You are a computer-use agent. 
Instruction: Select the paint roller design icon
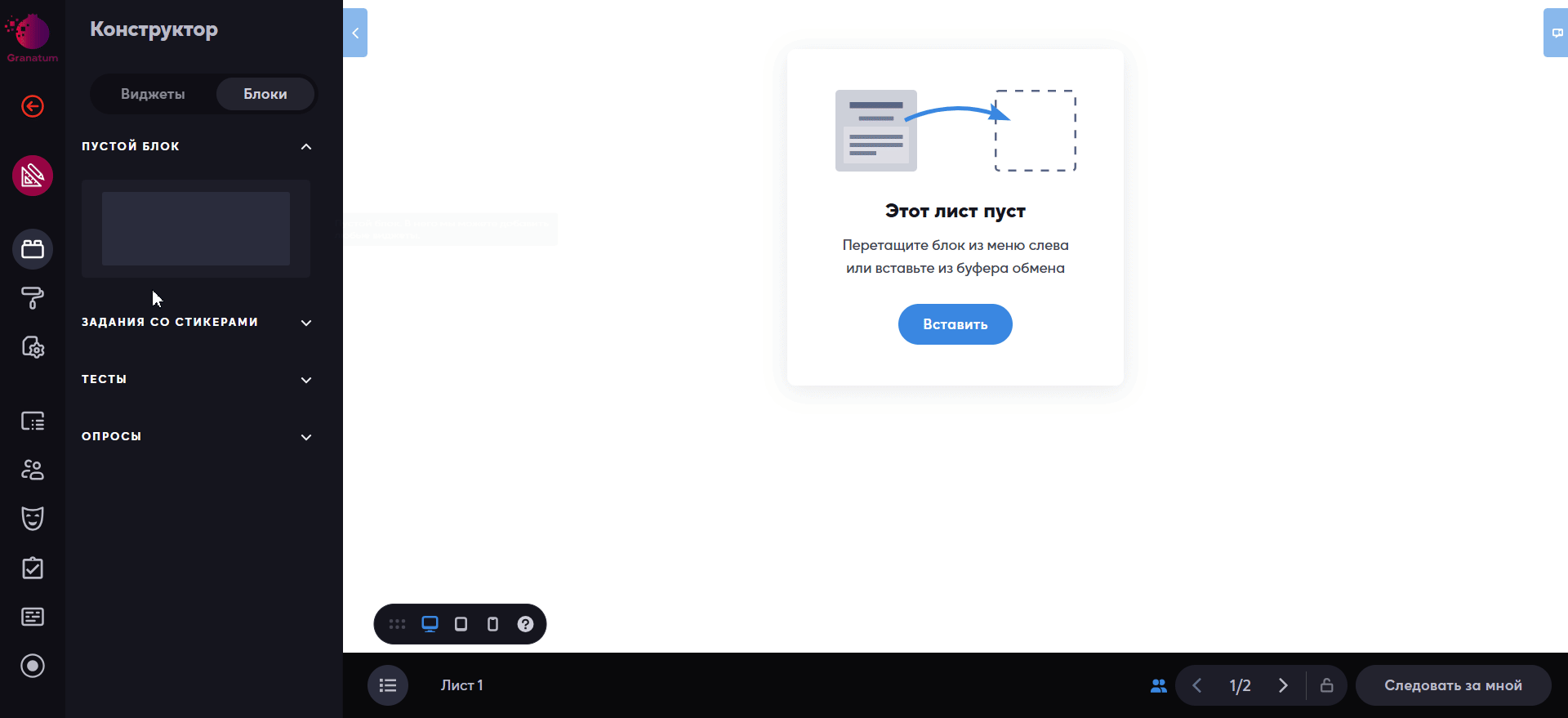tap(33, 298)
